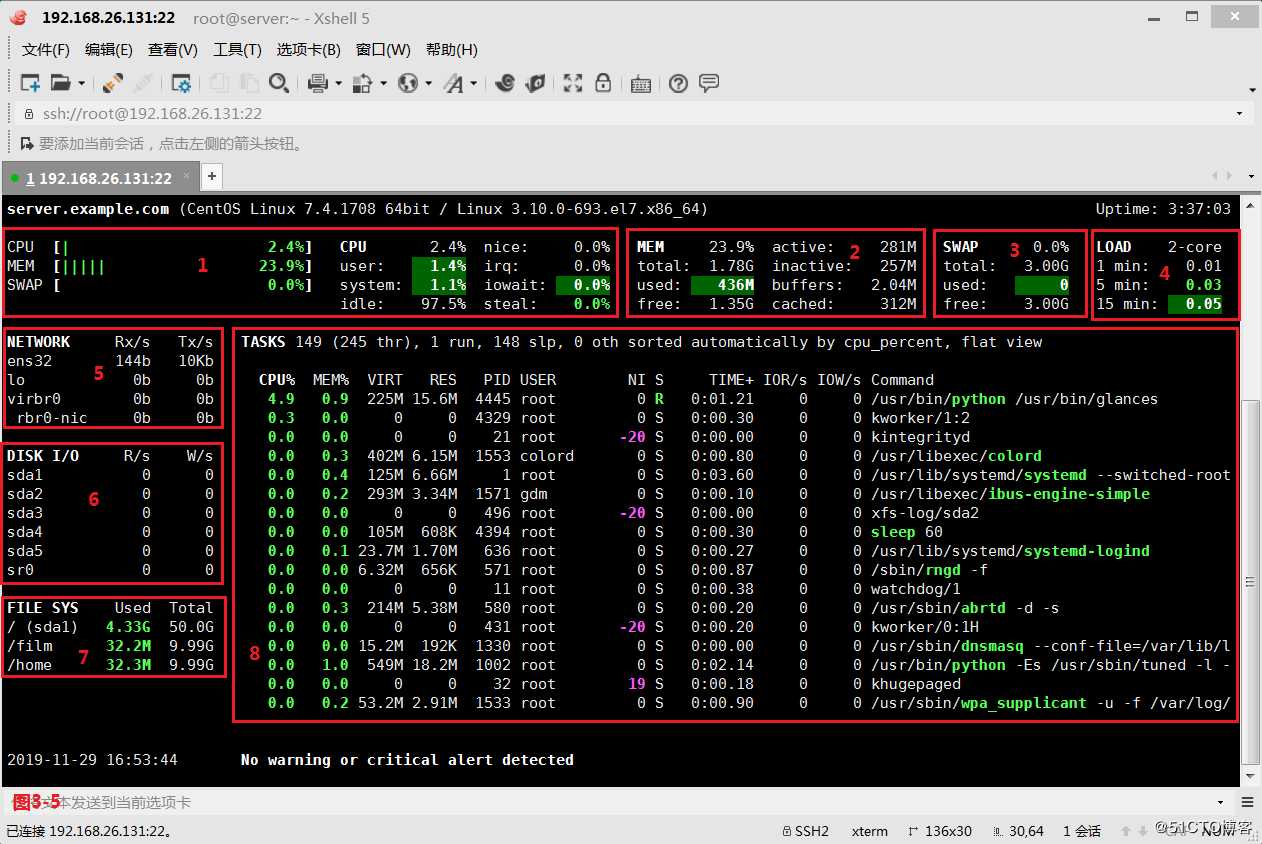1262x844 pixels.
Task: Click the server.example.com hostname text
Action: click(88, 209)
